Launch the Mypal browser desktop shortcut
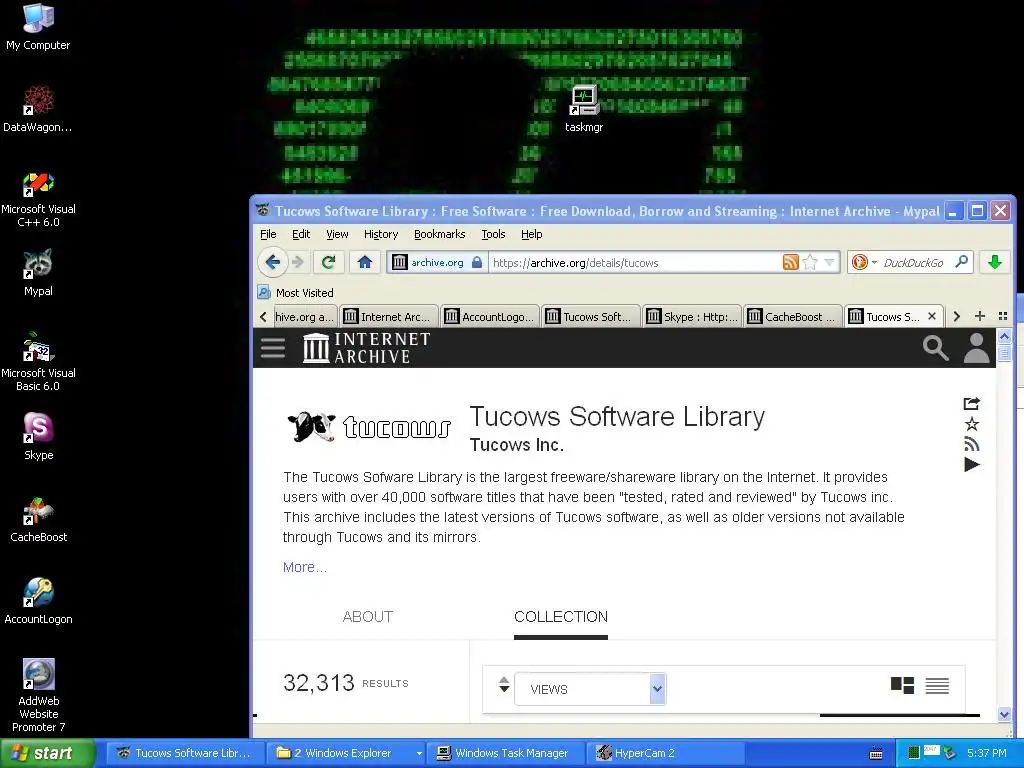Screen dimensions: 1024x768 (x=38, y=273)
